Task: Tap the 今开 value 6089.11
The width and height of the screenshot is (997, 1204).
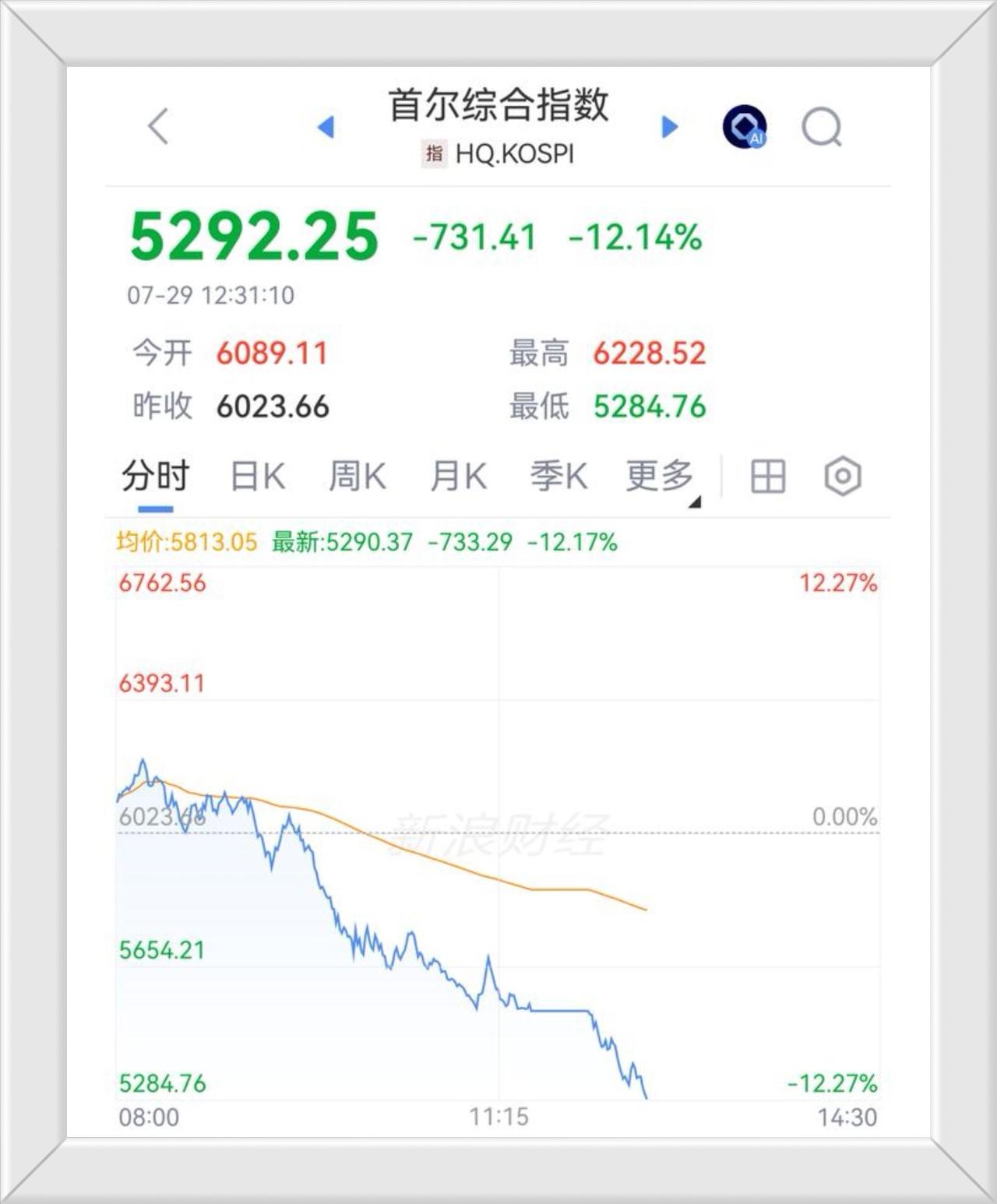Action: [x=272, y=354]
